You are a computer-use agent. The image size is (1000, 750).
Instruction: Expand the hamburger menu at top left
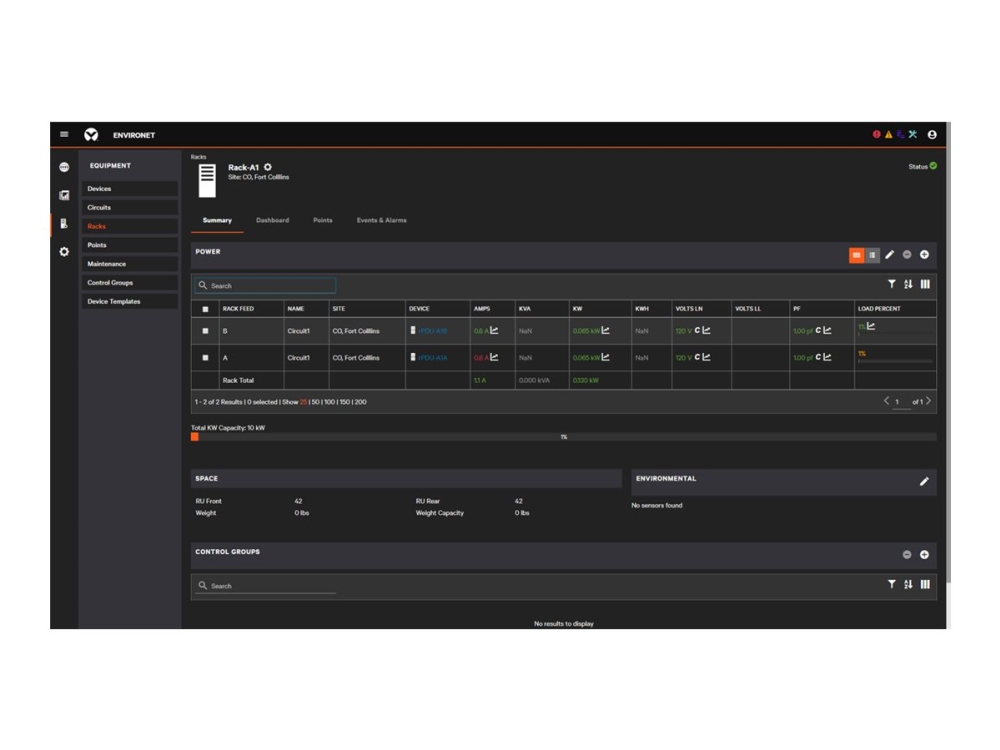click(64, 134)
